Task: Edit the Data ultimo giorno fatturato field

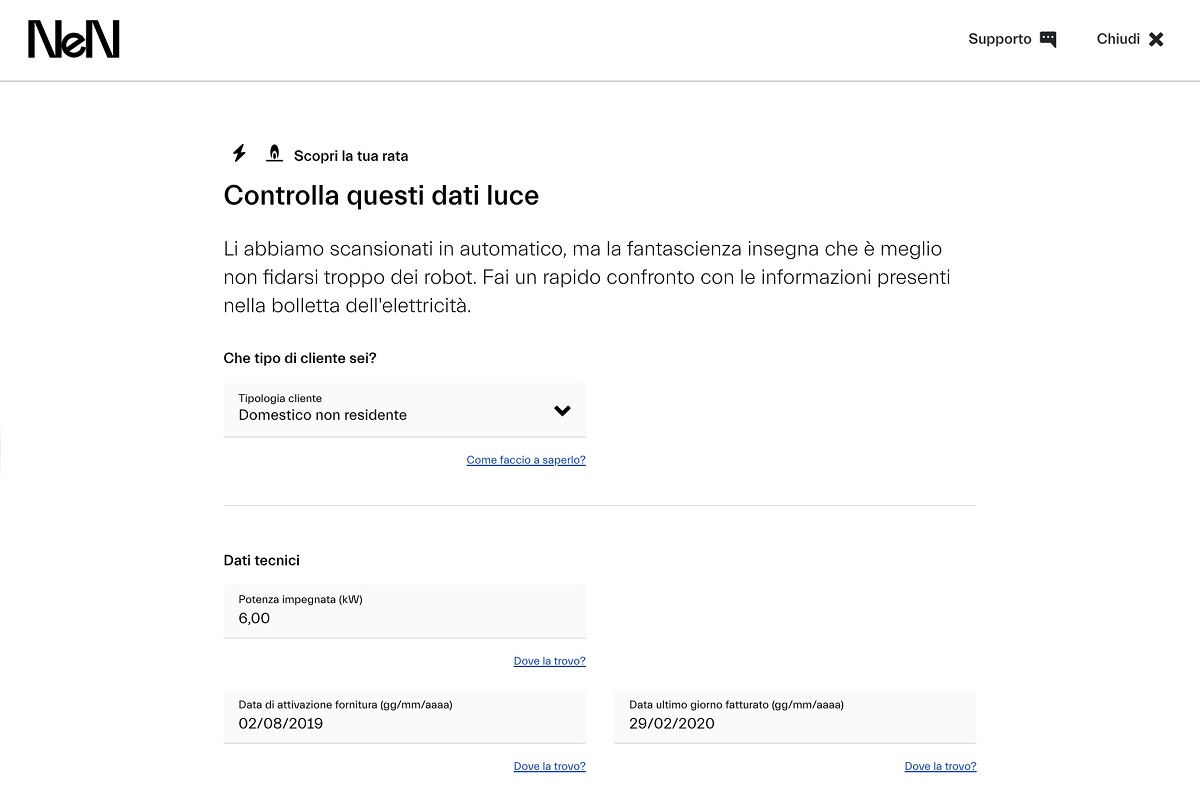Action: click(795, 716)
